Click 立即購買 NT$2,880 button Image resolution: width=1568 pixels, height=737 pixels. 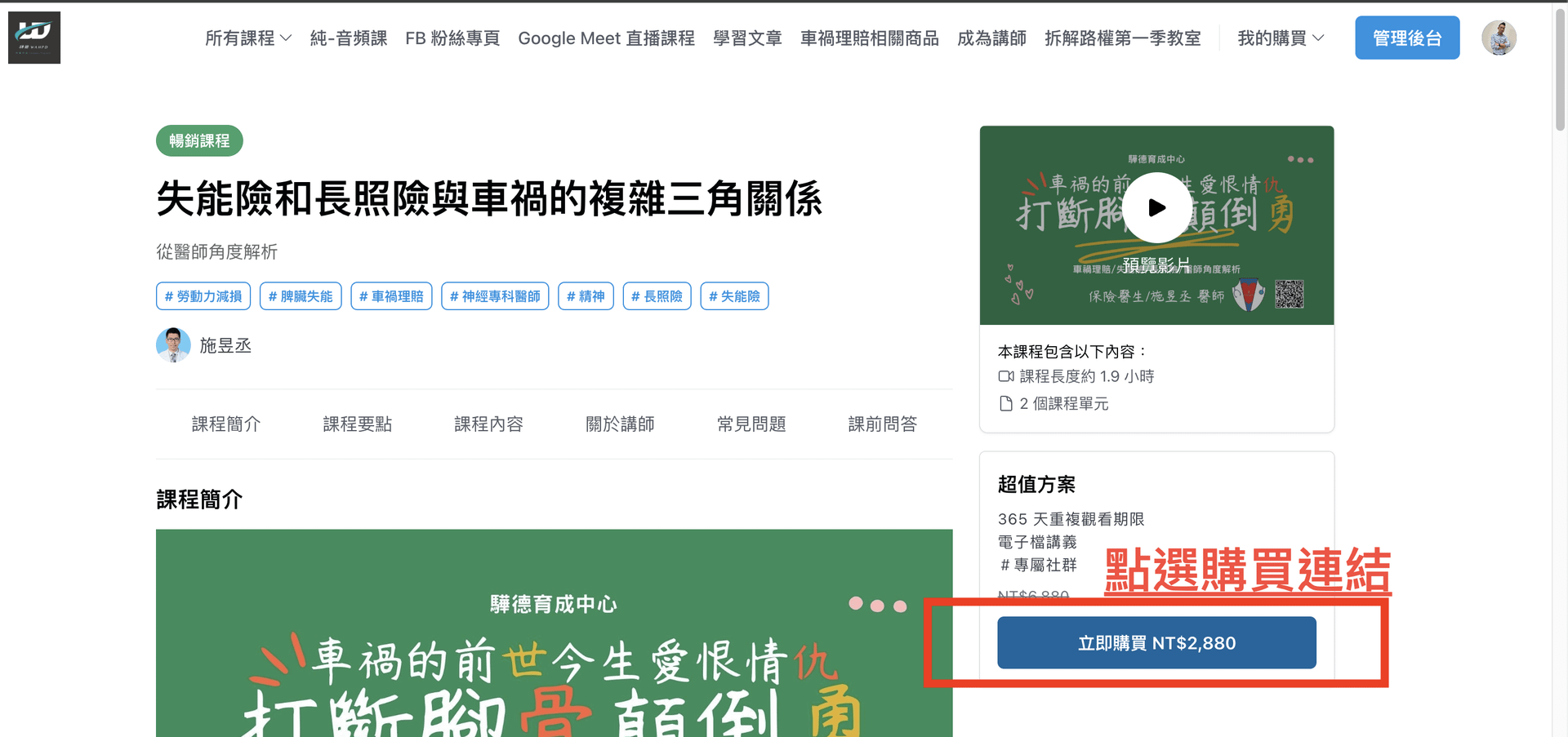[x=1156, y=643]
